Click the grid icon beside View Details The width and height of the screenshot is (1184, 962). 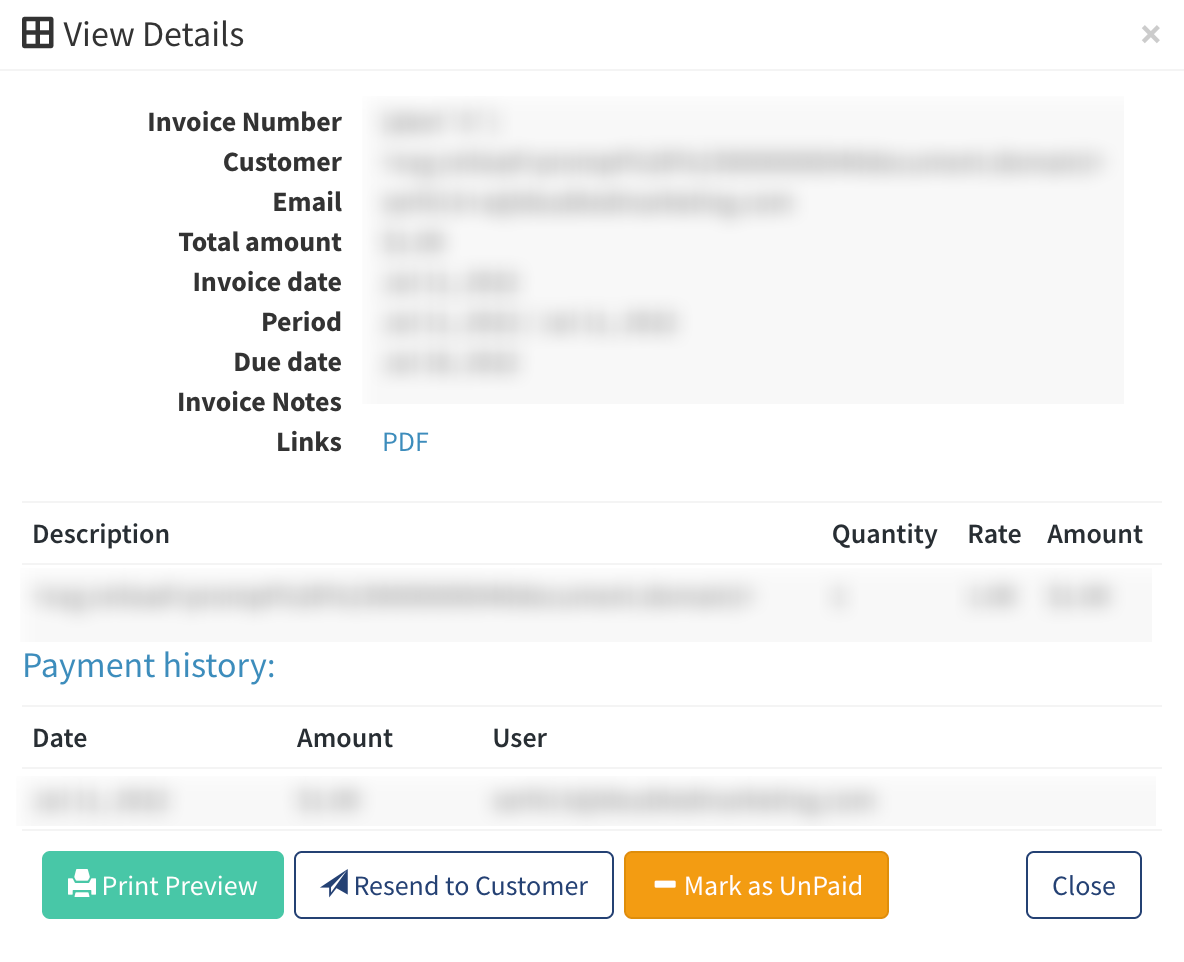tap(37, 34)
